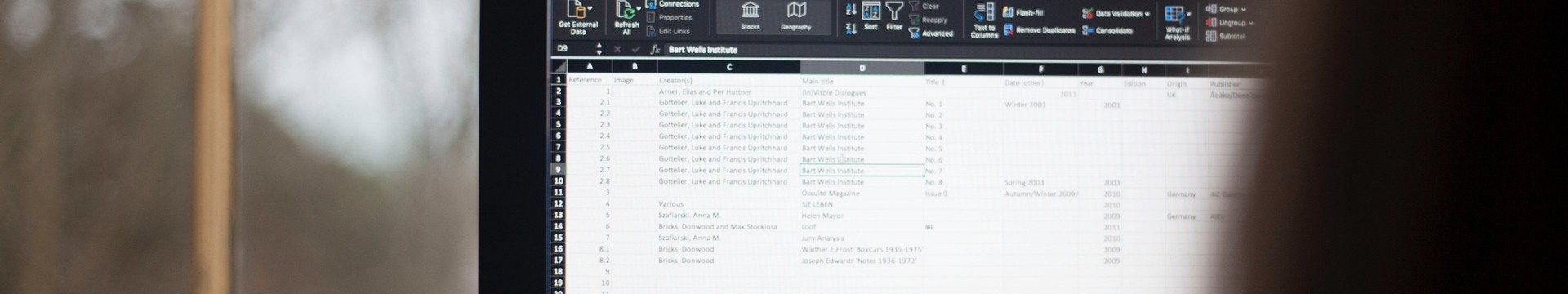Select the Geography data type
Viewport: 1568px width, 294px height.
click(x=795, y=16)
